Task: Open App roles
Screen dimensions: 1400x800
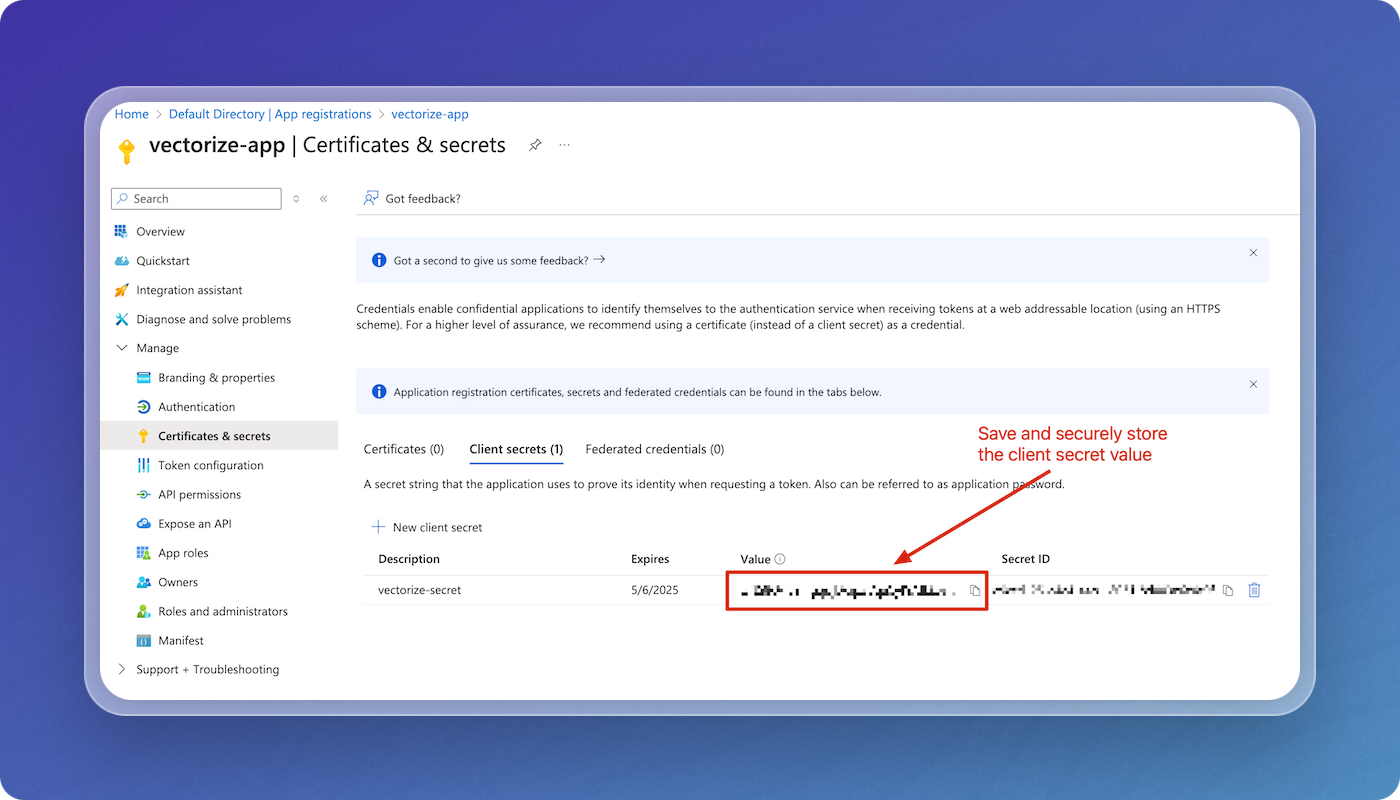Action: pos(183,553)
